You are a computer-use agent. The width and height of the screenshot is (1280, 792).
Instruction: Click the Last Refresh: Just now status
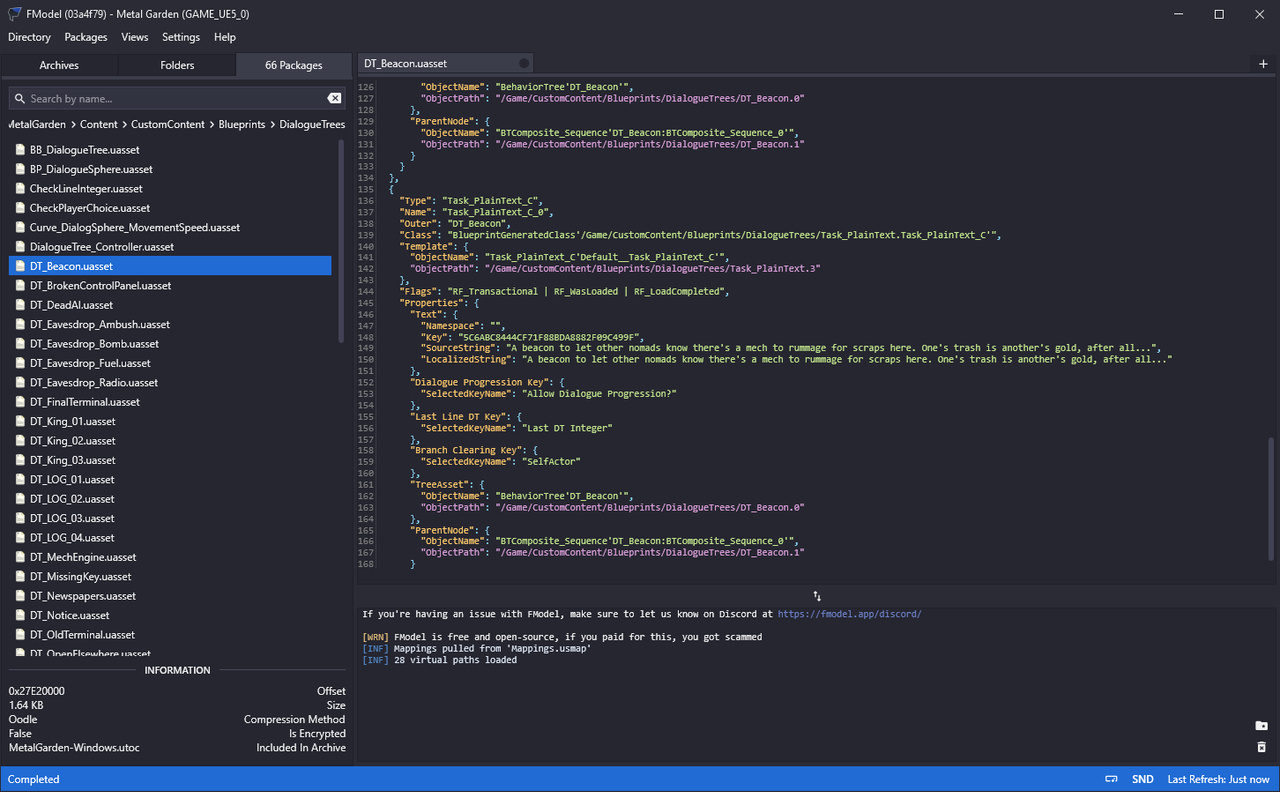point(1218,779)
